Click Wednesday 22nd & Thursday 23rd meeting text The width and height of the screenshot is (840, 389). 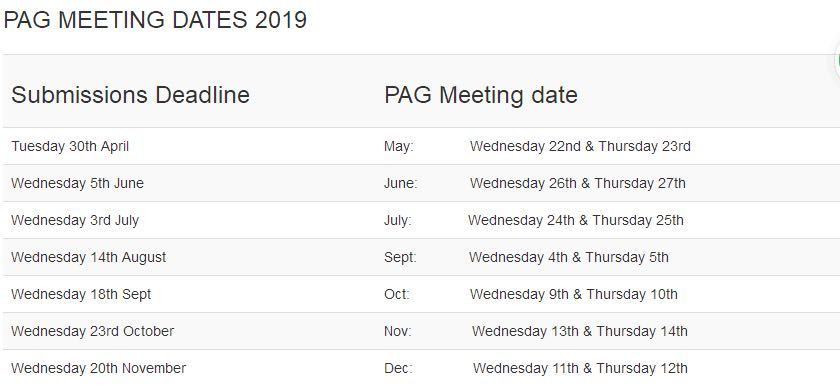[580, 146]
